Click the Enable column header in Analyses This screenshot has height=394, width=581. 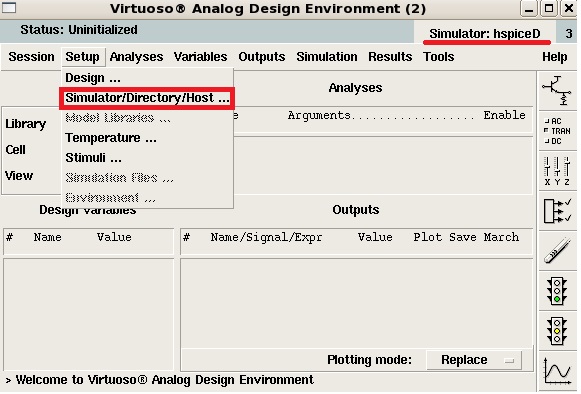point(504,115)
